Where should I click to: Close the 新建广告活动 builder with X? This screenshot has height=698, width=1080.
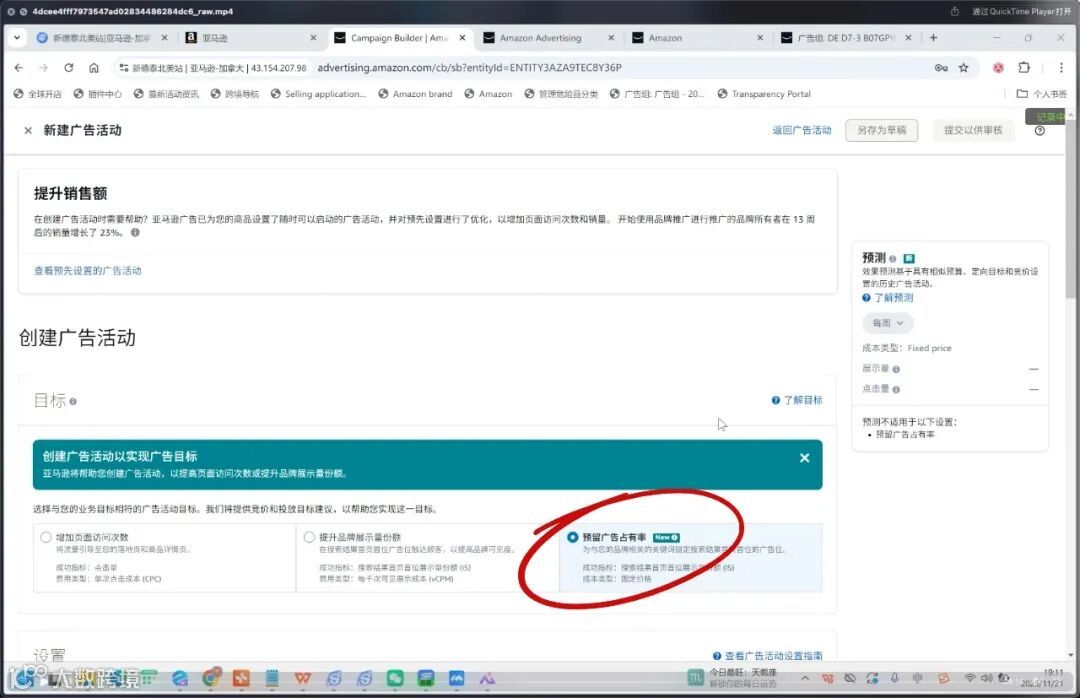[x=28, y=130]
